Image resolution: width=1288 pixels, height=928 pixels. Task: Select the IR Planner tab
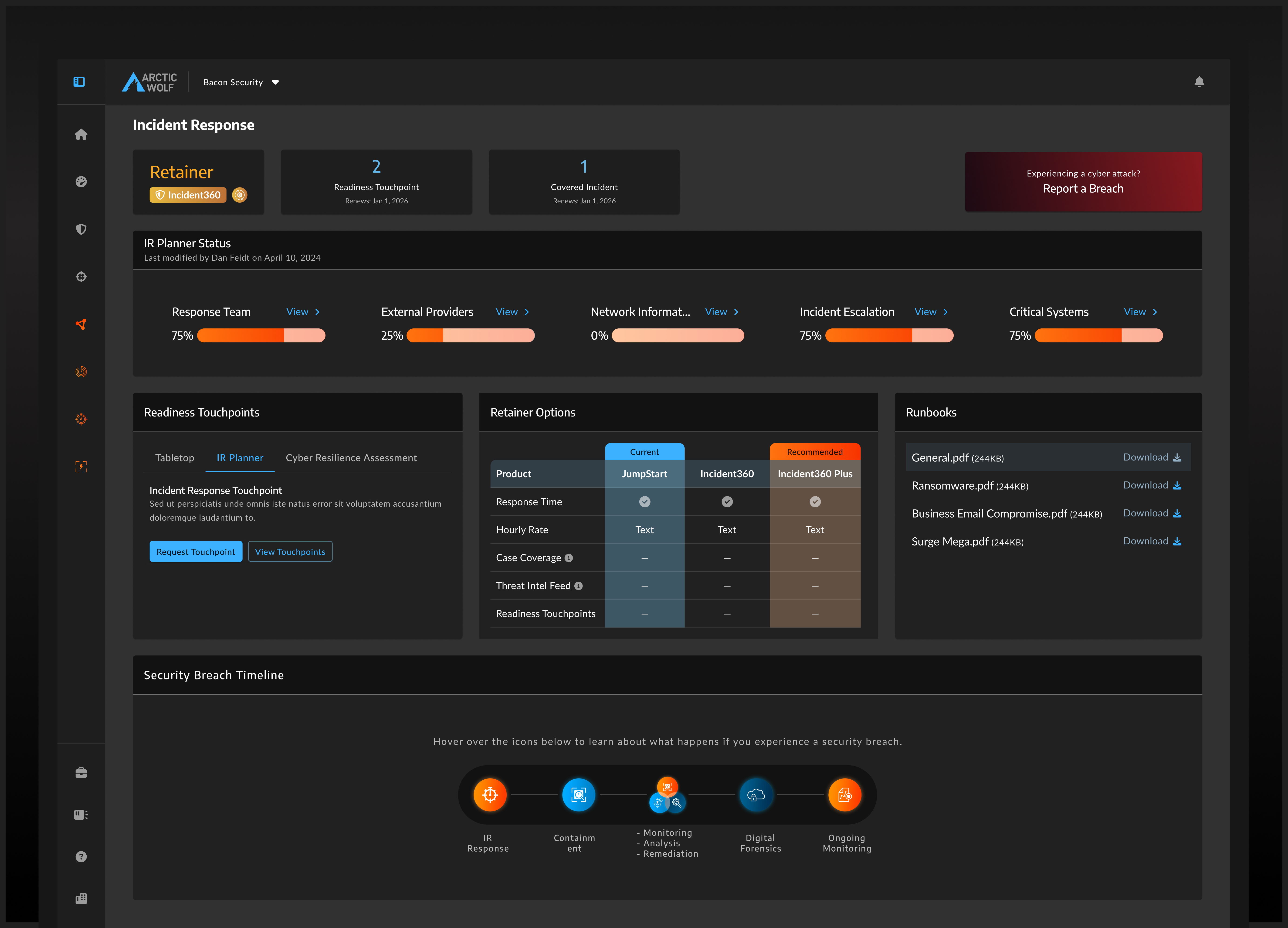240,458
